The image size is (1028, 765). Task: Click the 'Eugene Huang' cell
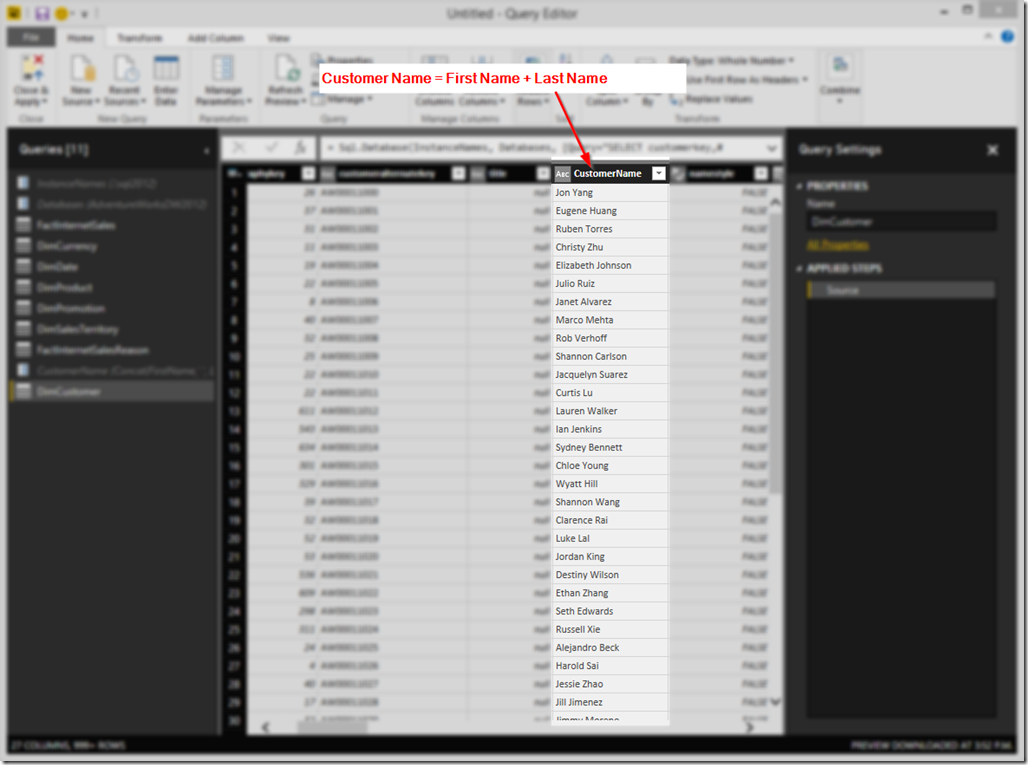(x=610, y=211)
